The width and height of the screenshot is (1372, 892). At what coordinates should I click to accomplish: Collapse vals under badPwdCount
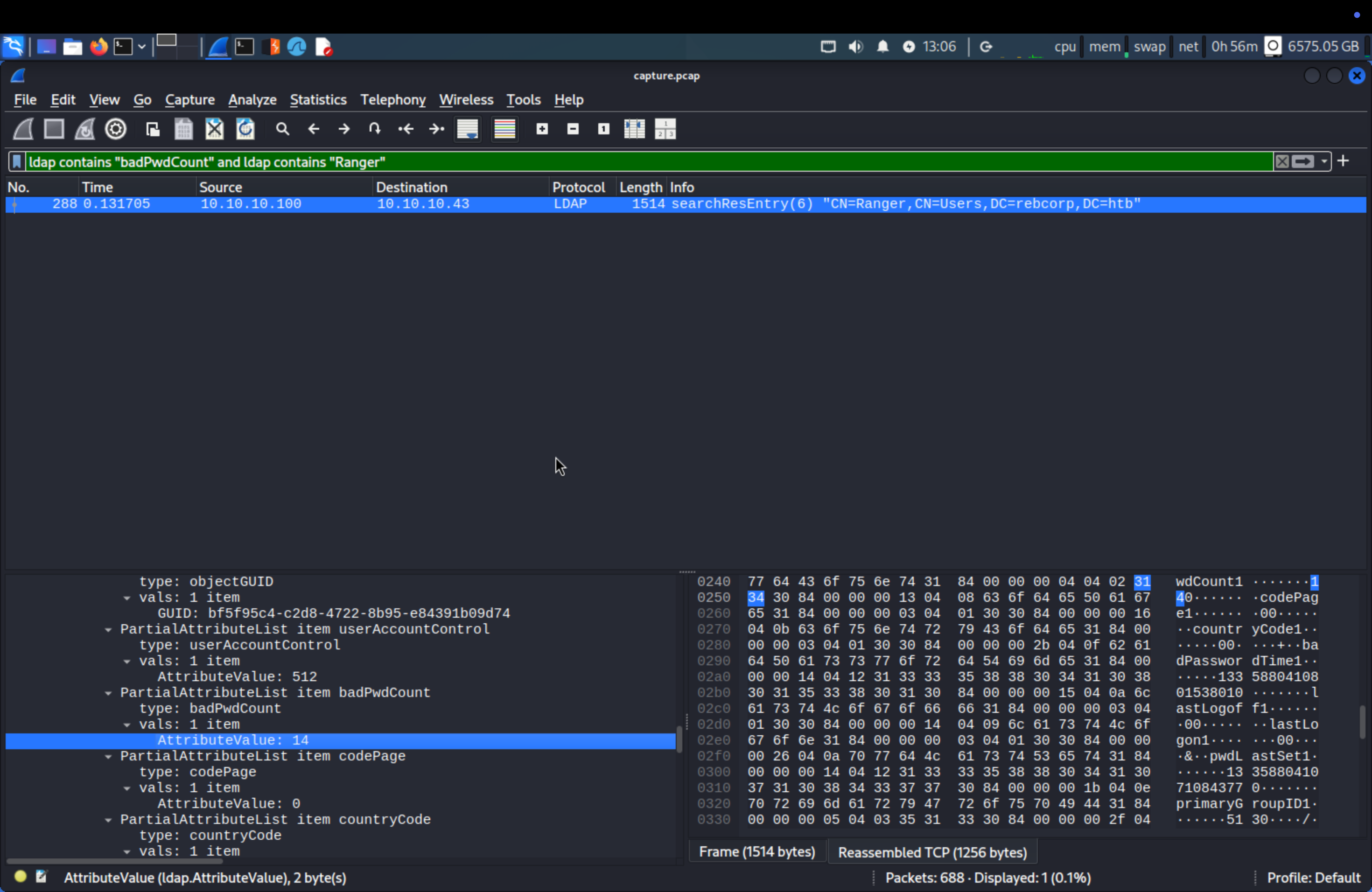[127, 725]
